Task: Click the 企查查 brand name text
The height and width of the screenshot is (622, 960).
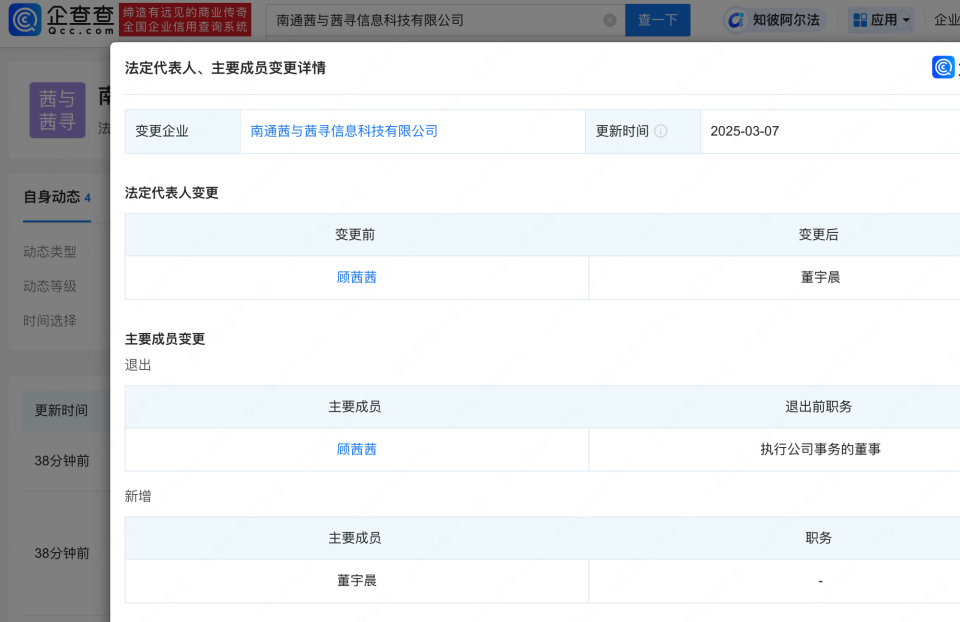Action: pos(81,15)
